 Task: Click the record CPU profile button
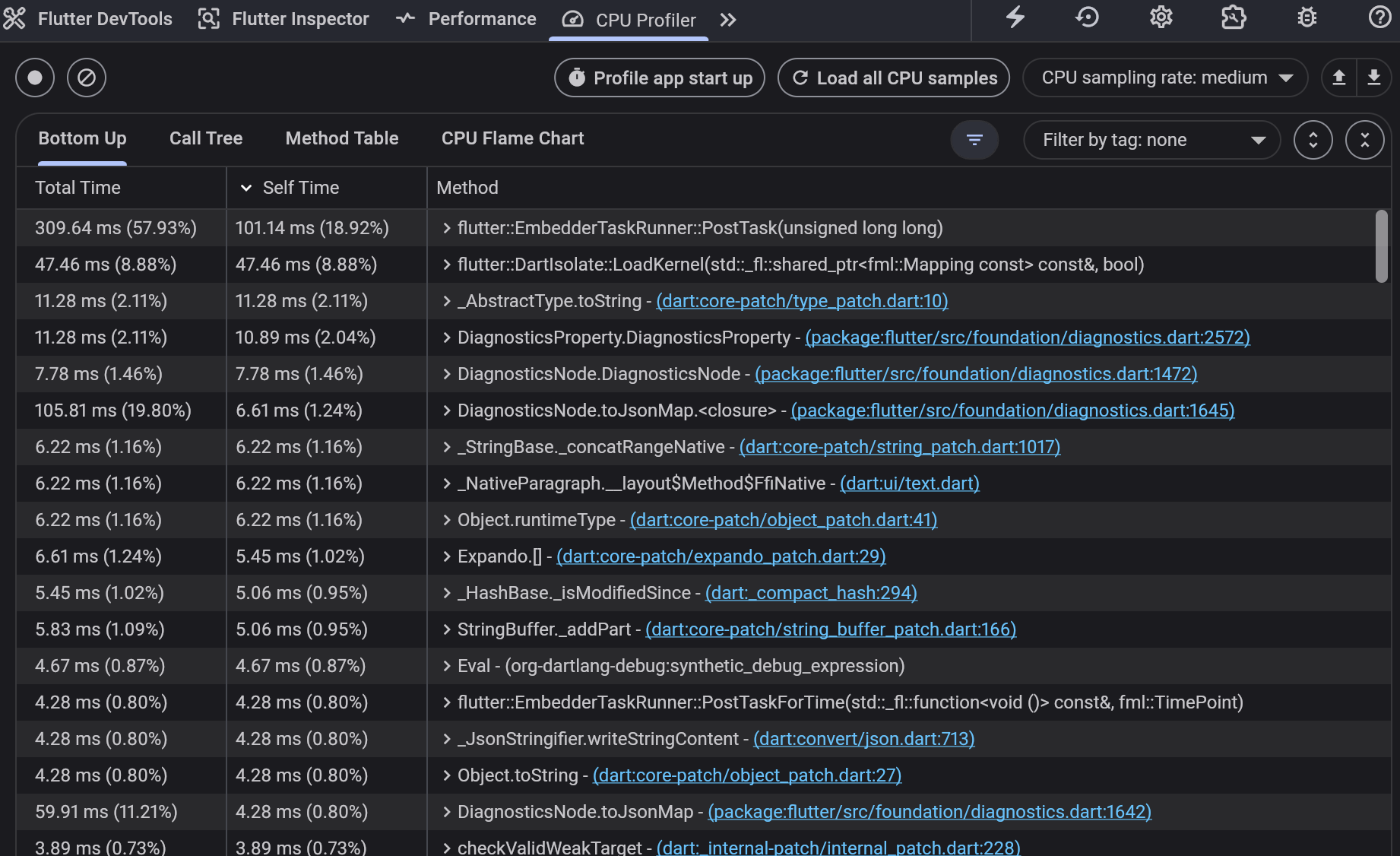click(35, 78)
